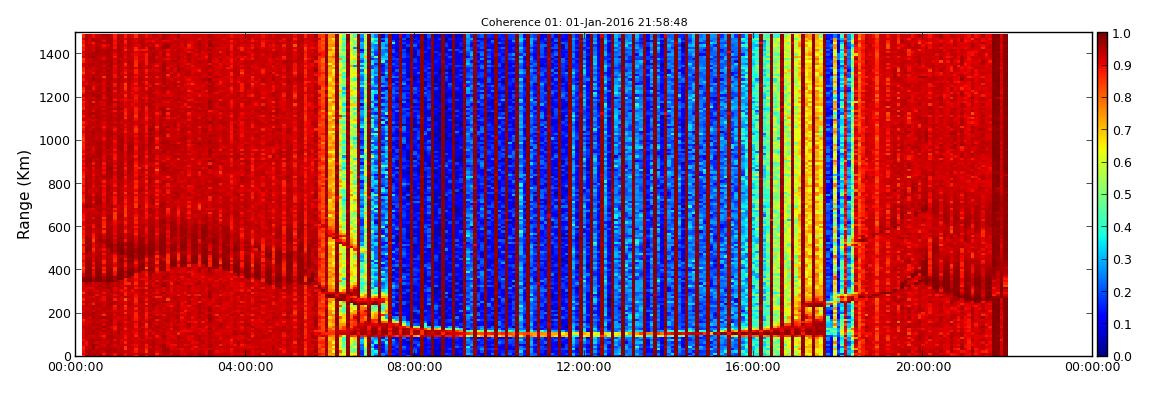
Task: Click the colorbar 0.0 label
Action: (x=1122, y=356)
